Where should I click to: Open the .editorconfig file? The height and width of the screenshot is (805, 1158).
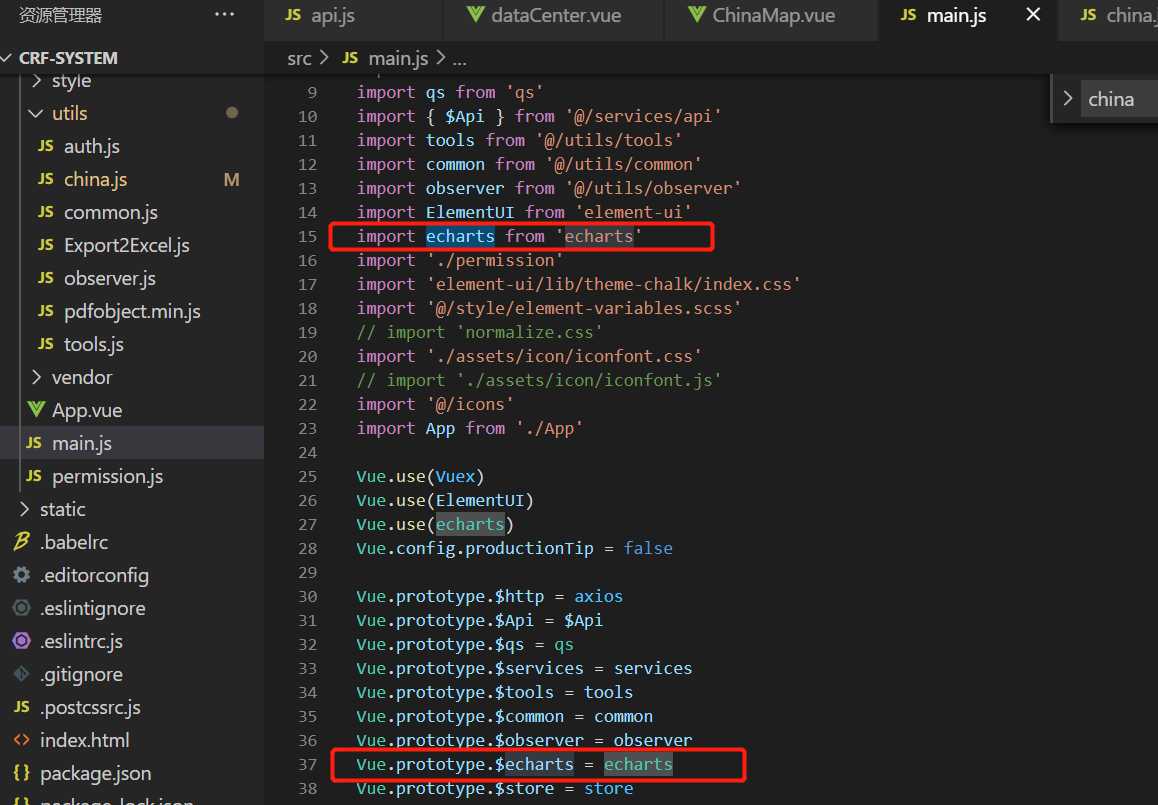tap(94, 575)
